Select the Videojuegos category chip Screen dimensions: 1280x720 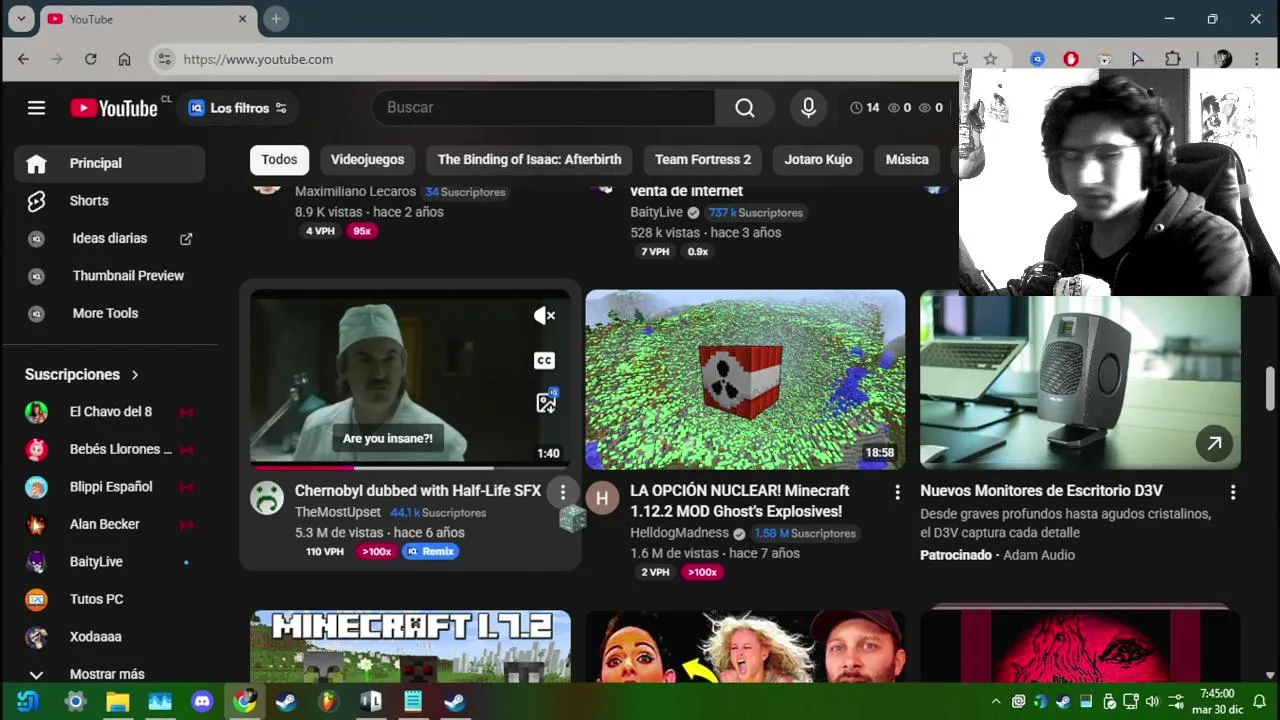pyautogui.click(x=367, y=159)
